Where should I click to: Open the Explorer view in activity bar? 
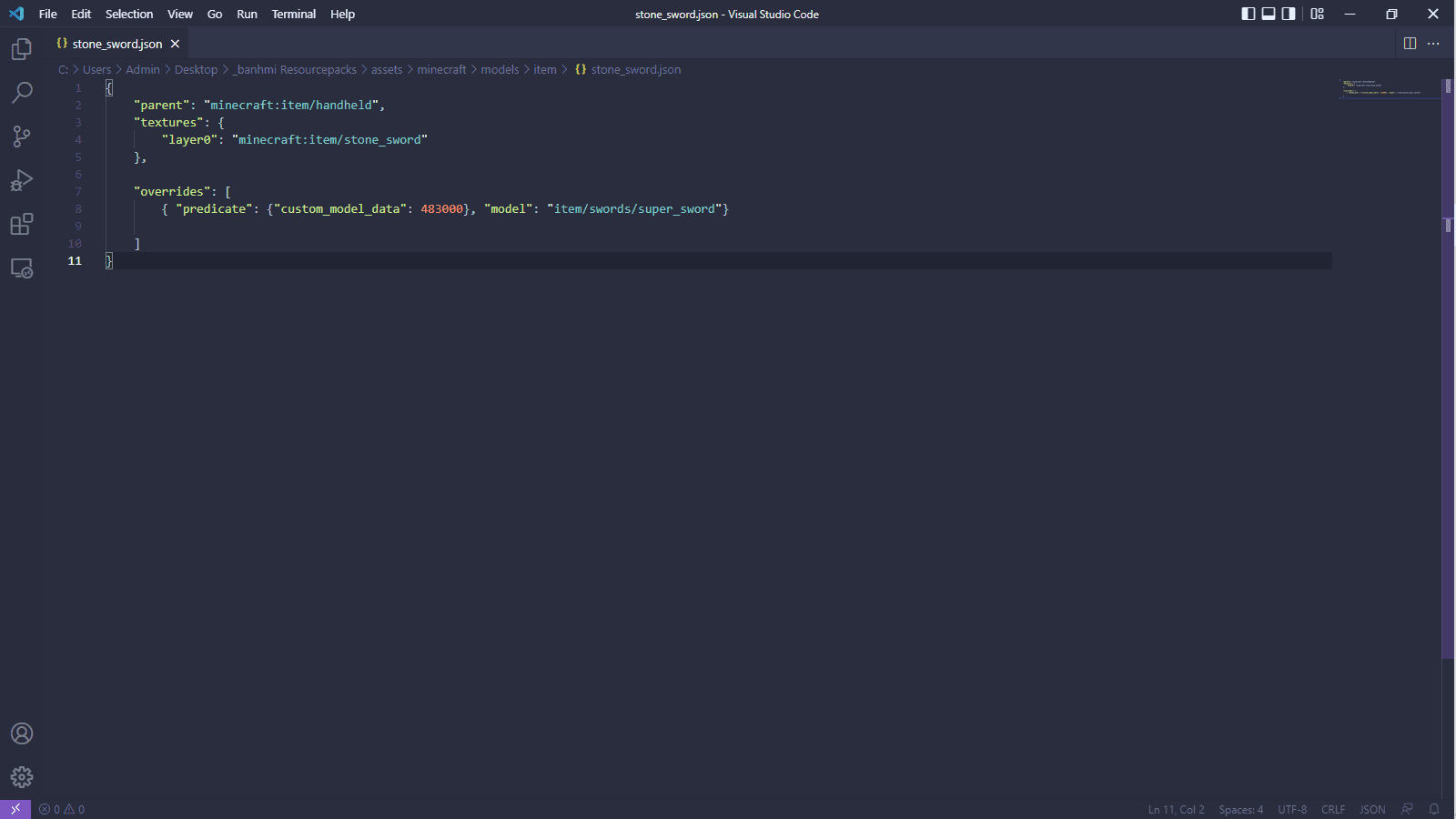[x=22, y=49]
